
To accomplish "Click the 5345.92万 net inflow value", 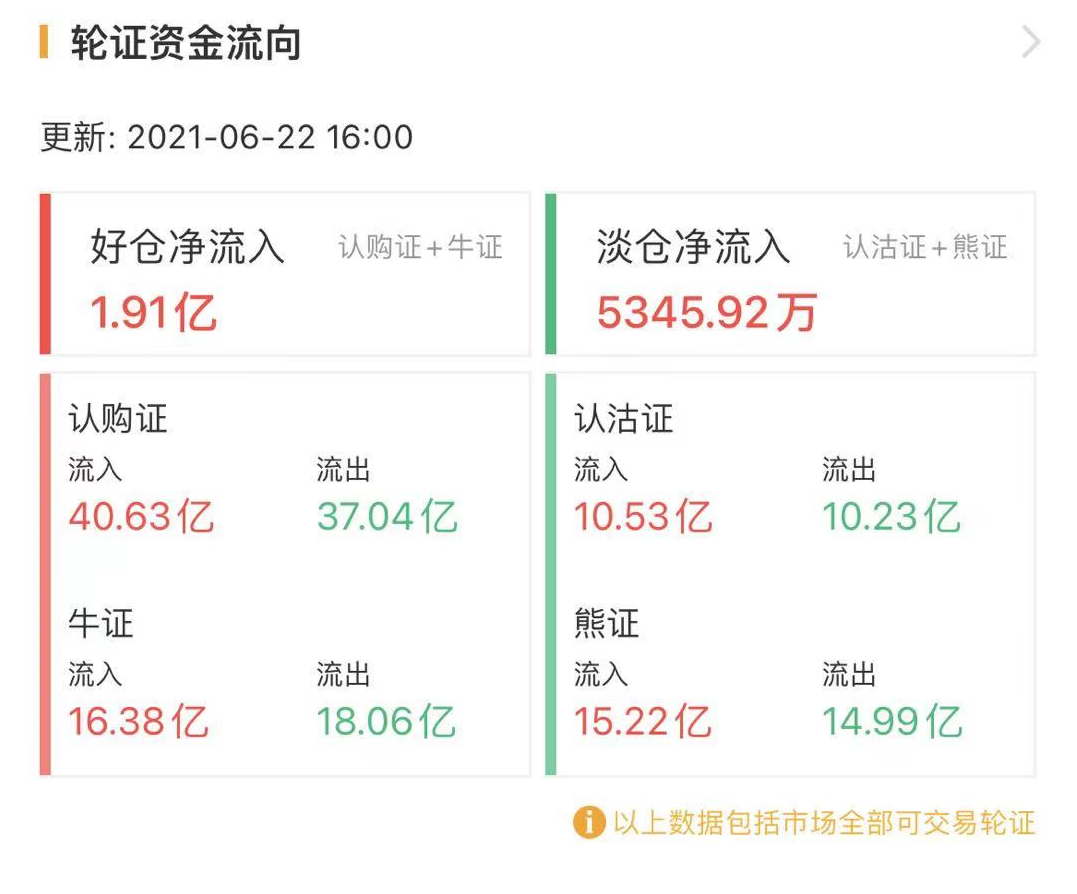I will 707,313.
